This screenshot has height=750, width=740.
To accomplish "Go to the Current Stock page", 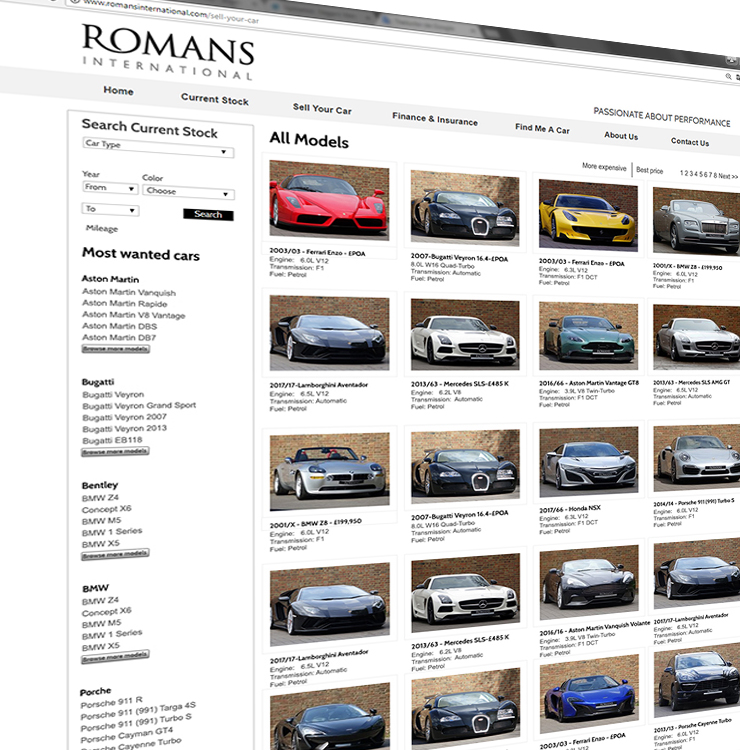I will pos(215,99).
